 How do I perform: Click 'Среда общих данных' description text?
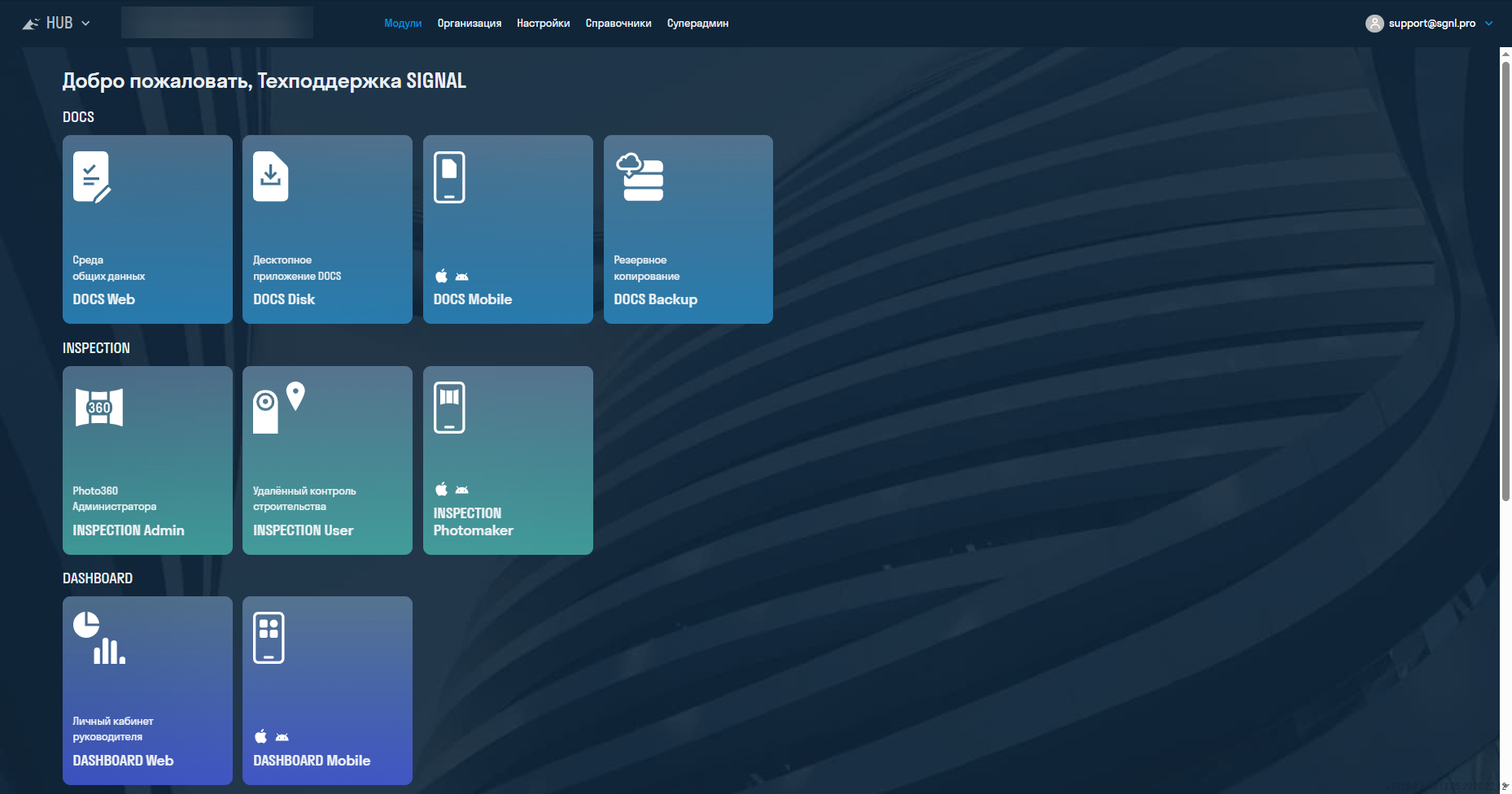click(109, 268)
